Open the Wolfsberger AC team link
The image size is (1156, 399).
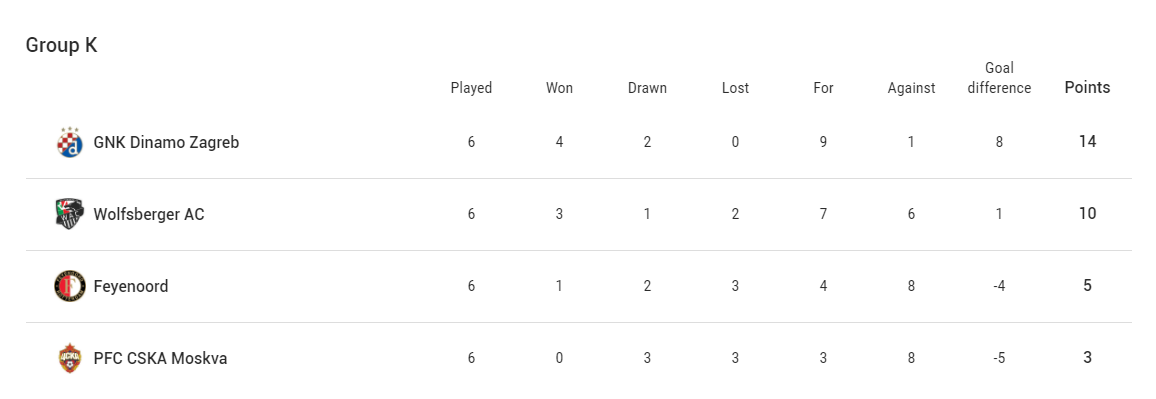pos(149,215)
